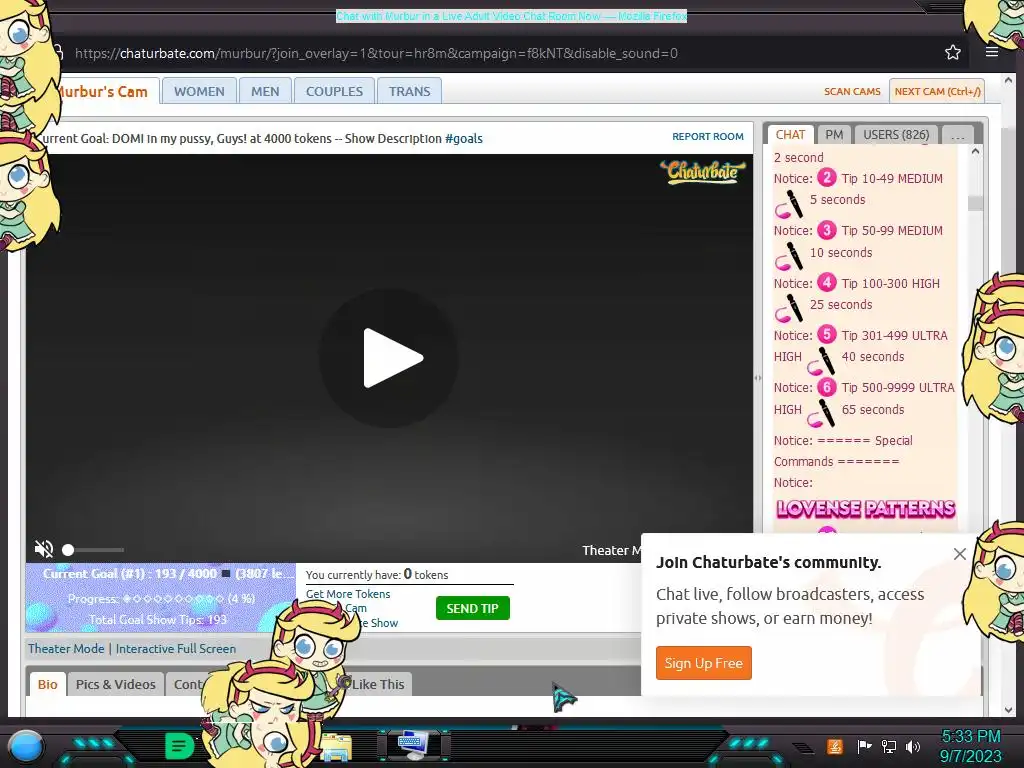Open the green notes app in the taskbar
This screenshot has width=1024, height=768.
[x=179, y=746]
